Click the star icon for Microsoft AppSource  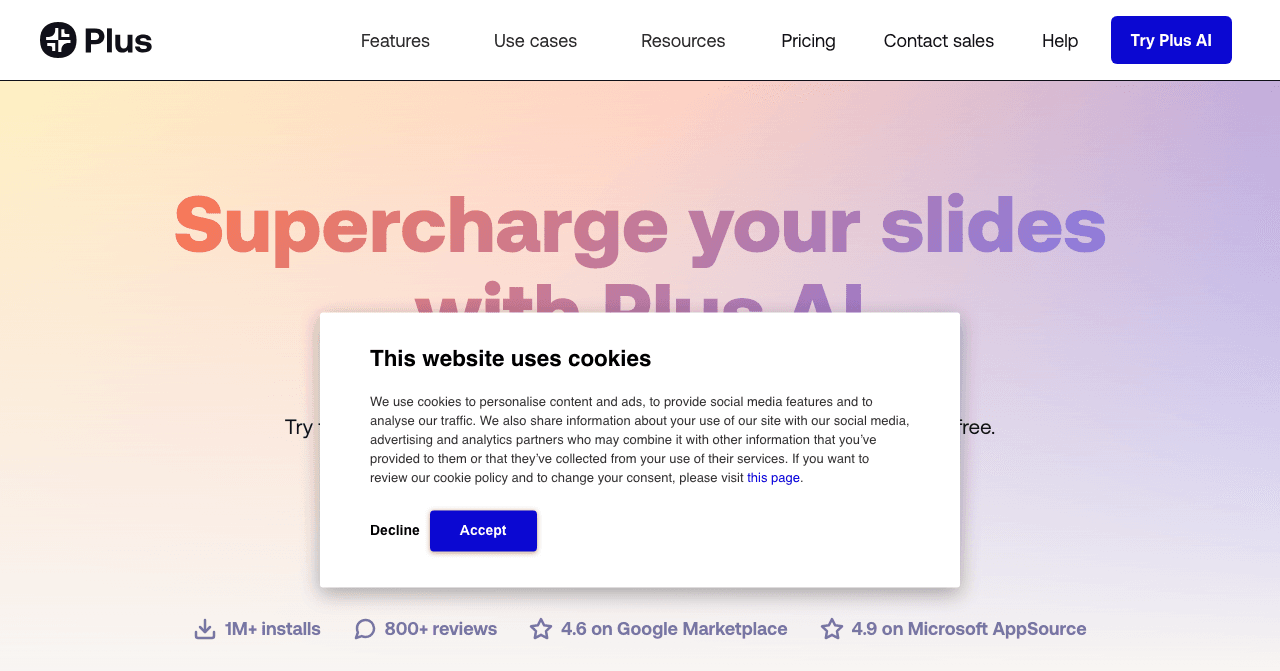[x=832, y=629]
